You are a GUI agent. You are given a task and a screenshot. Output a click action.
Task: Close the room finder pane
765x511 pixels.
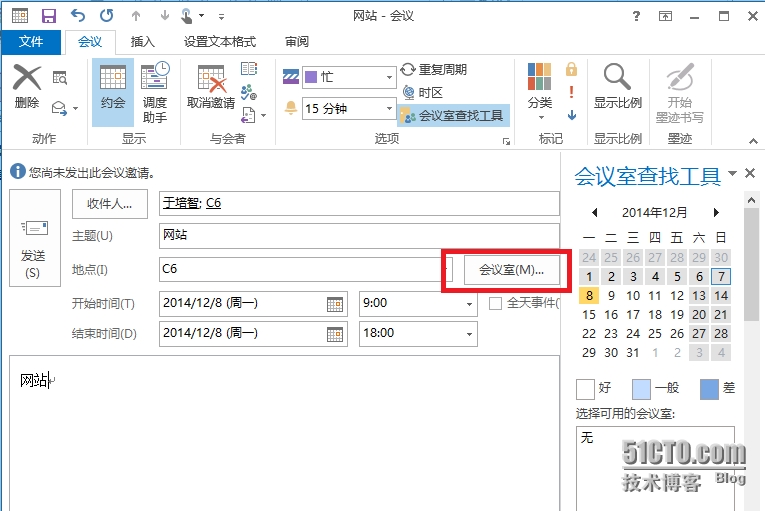coord(750,173)
